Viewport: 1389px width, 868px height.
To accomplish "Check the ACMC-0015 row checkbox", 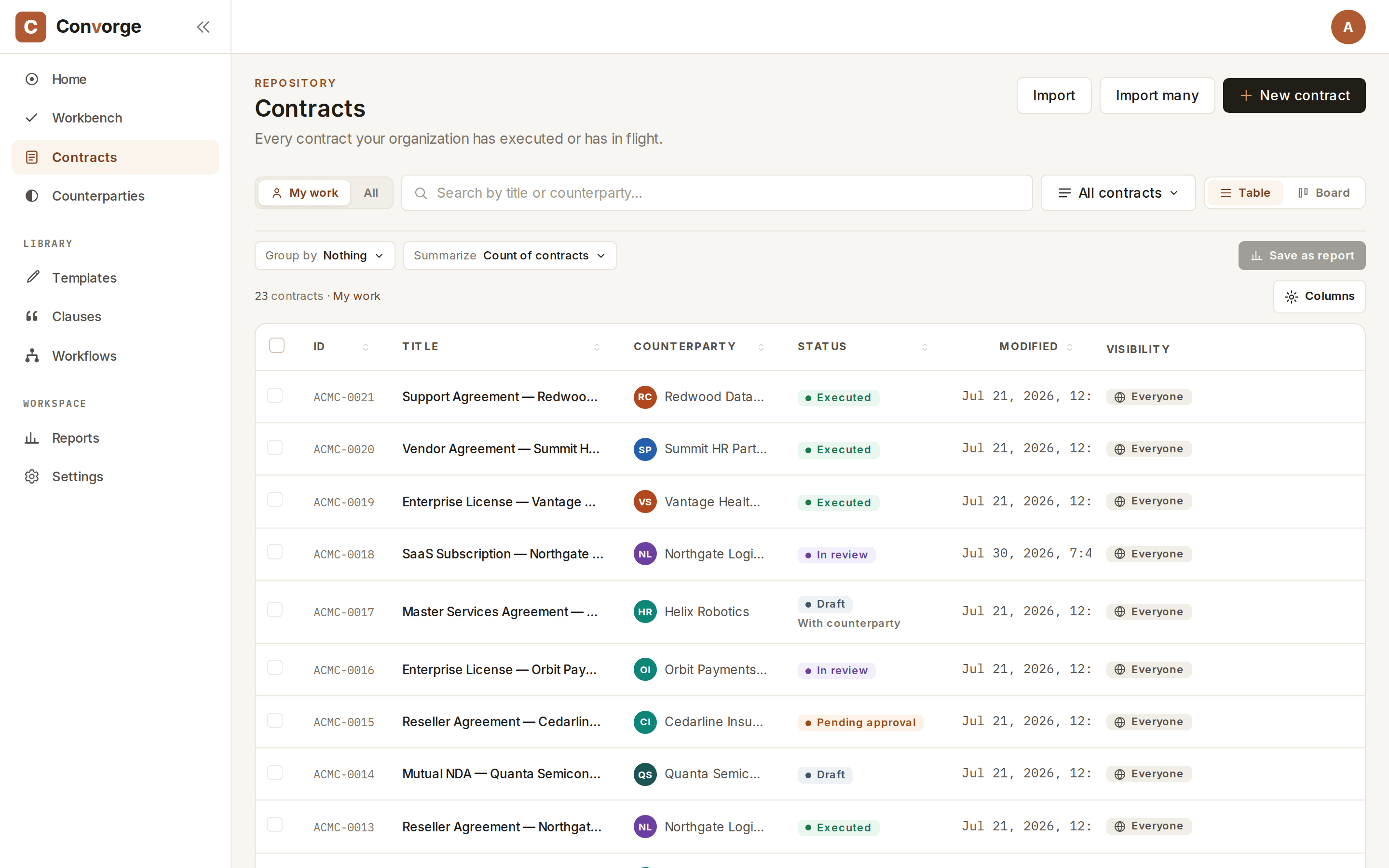I will (275, 720).
